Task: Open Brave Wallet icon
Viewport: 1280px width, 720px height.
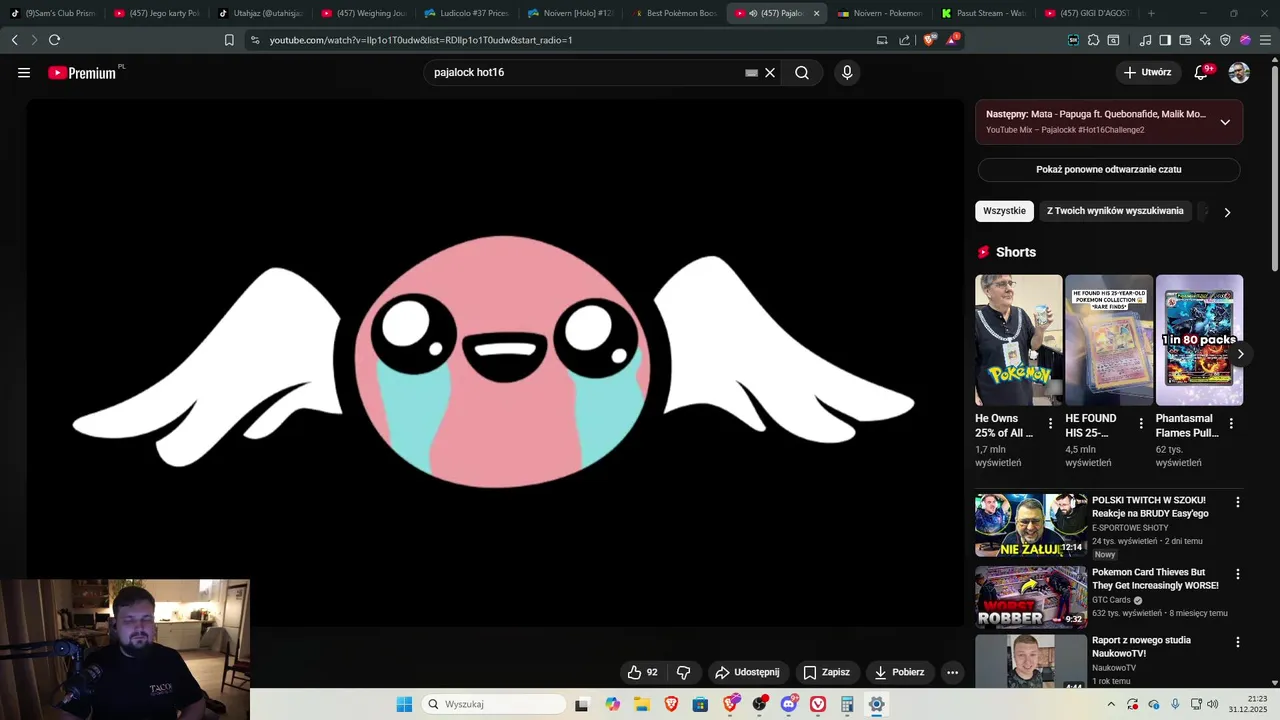Action: click(1185, 40)
